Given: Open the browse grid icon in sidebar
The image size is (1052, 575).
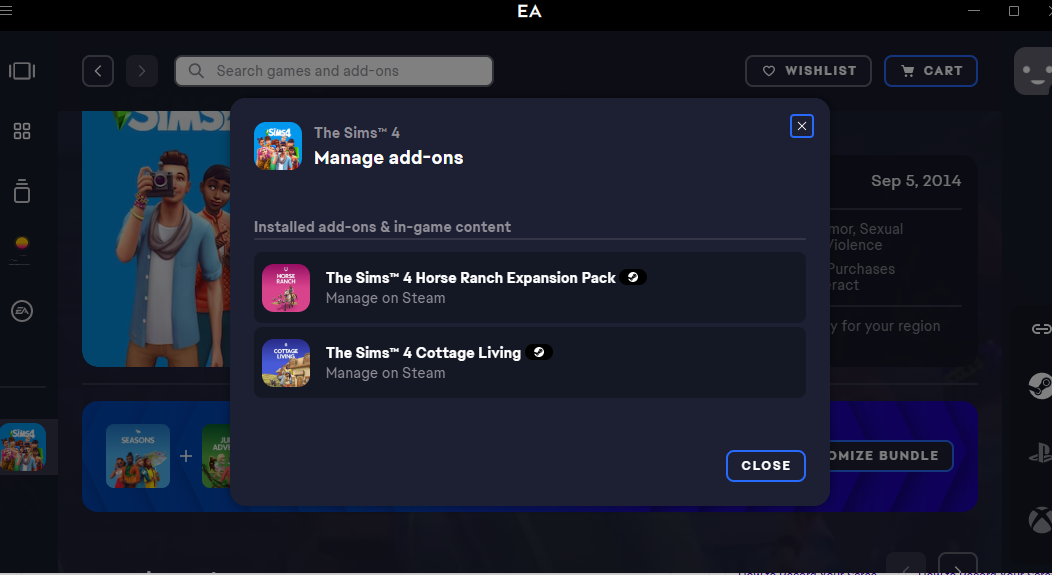Looking at the screenshot, I should [x=22, y=131].
